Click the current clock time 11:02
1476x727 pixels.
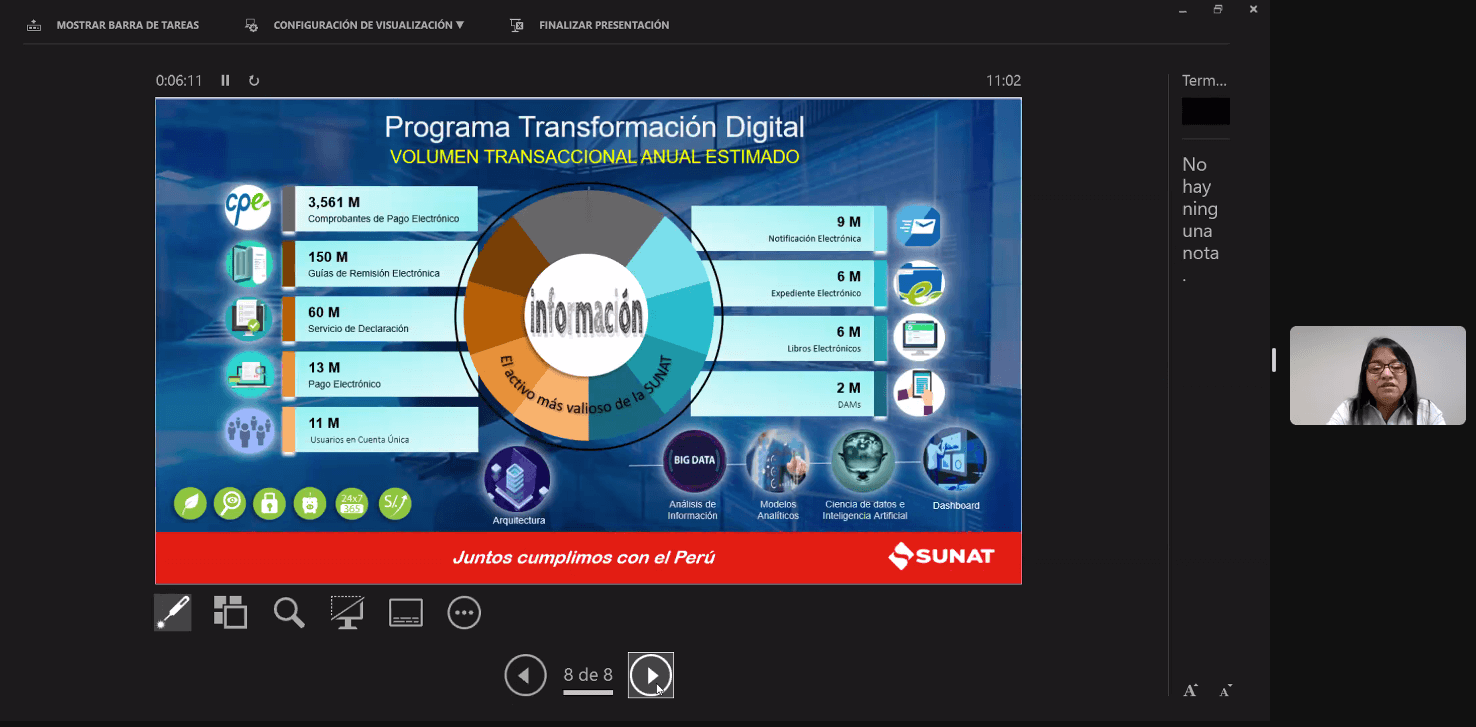1003,81
